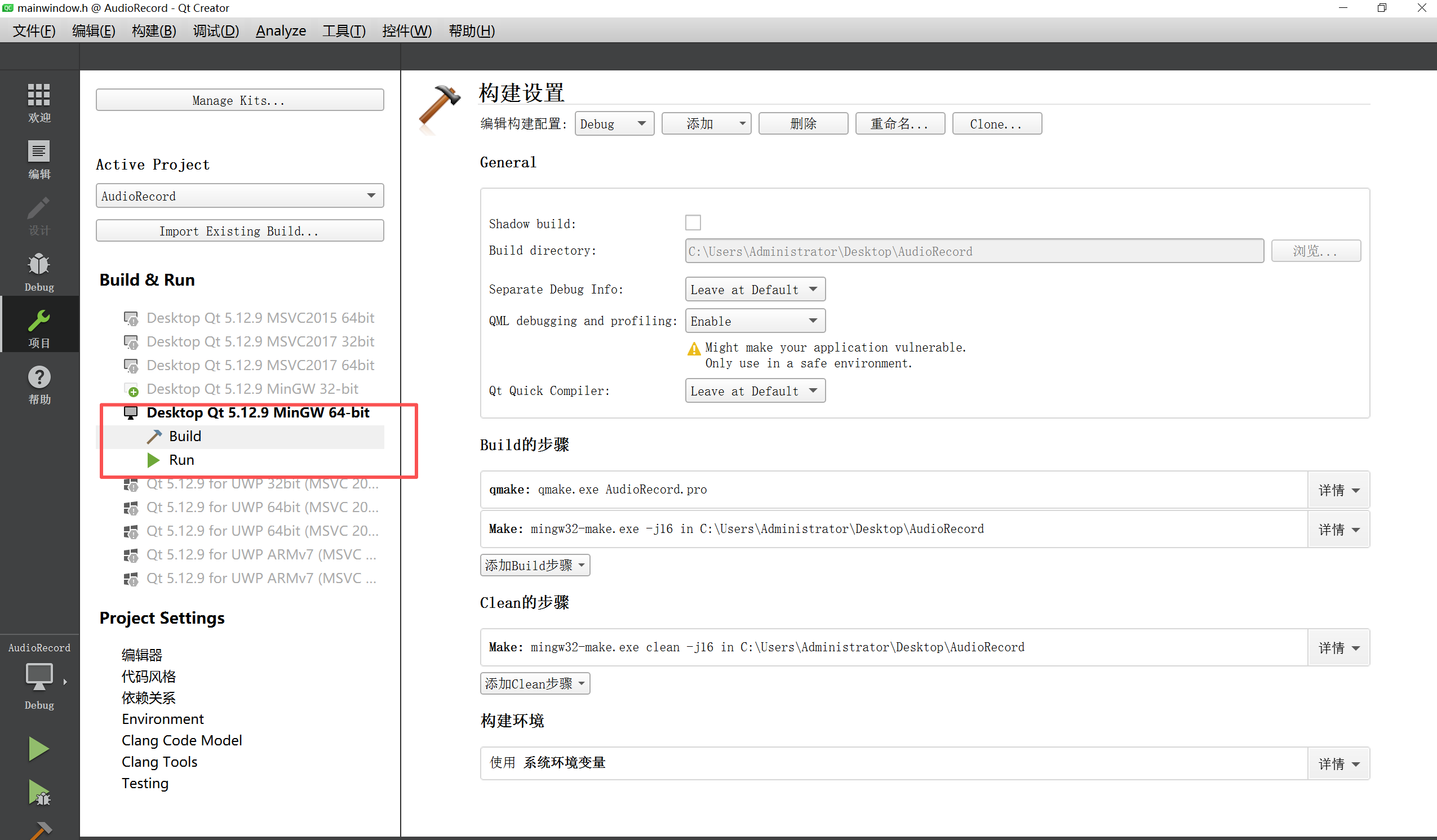Viewport: 1437px width, 840px height.
Task: Open the 帮助(H) menu
Action: pyautogui.click(x=472, y=31)
